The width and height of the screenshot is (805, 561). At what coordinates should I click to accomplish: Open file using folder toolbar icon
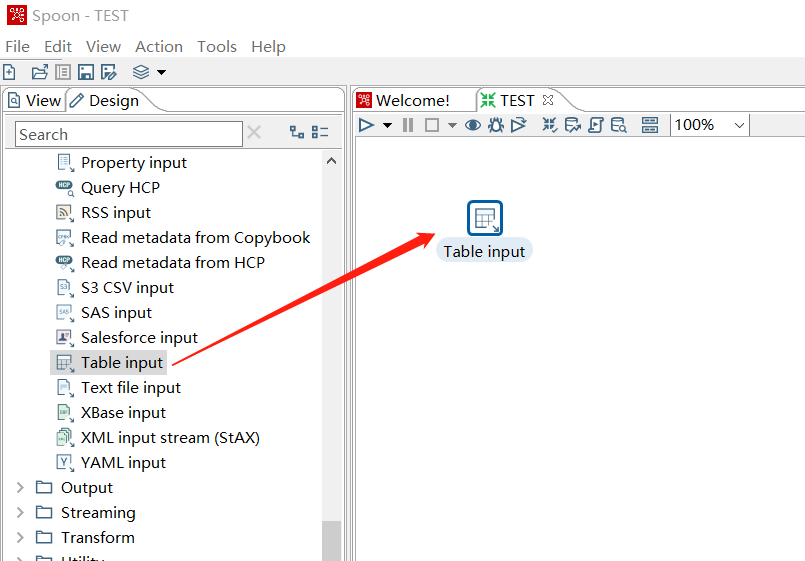click(x=40, y=72)
